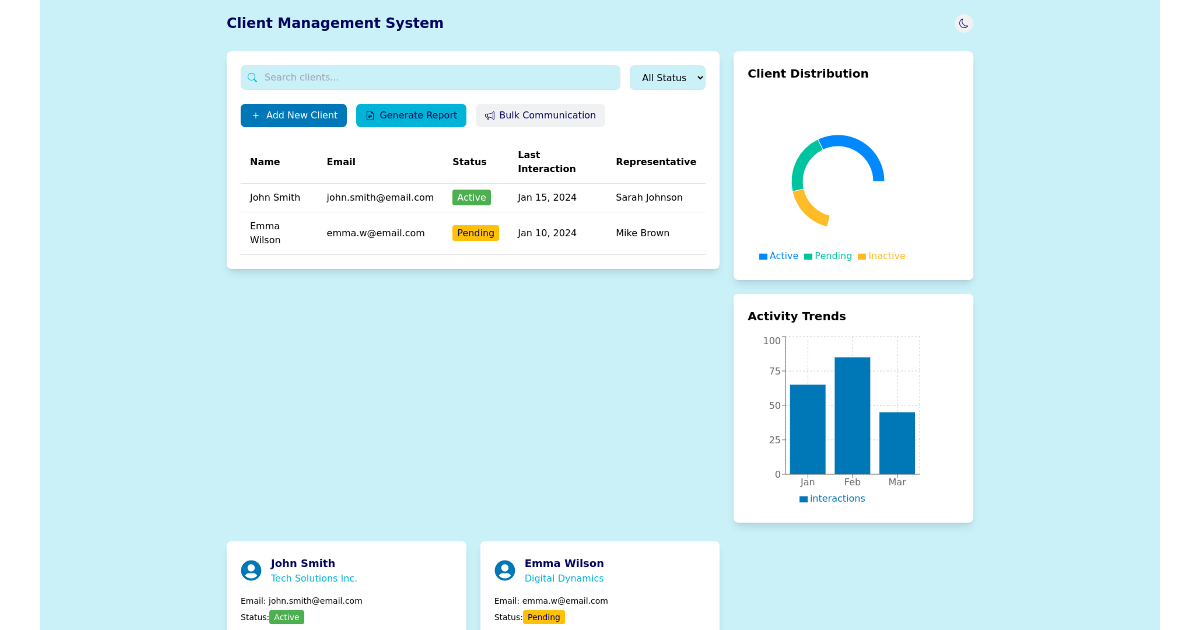
Task: Click the megaphone icon on Bulk Communication
Action: pos(489,115)
